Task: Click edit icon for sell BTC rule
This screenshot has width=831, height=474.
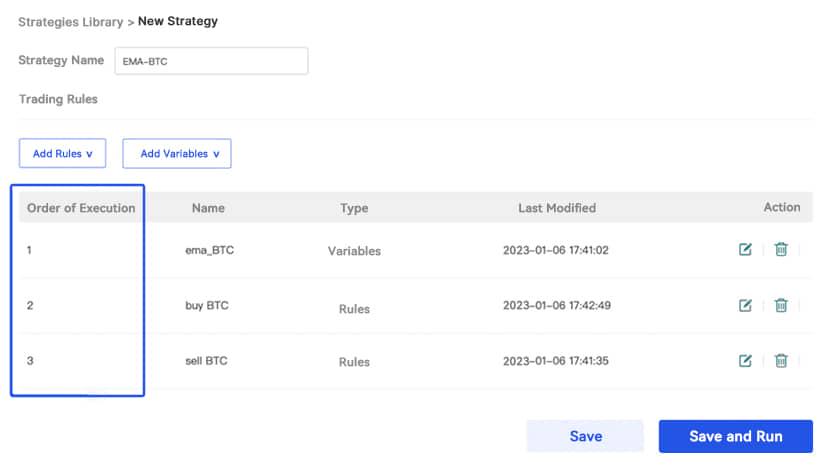Action: [x=745, y=361]
